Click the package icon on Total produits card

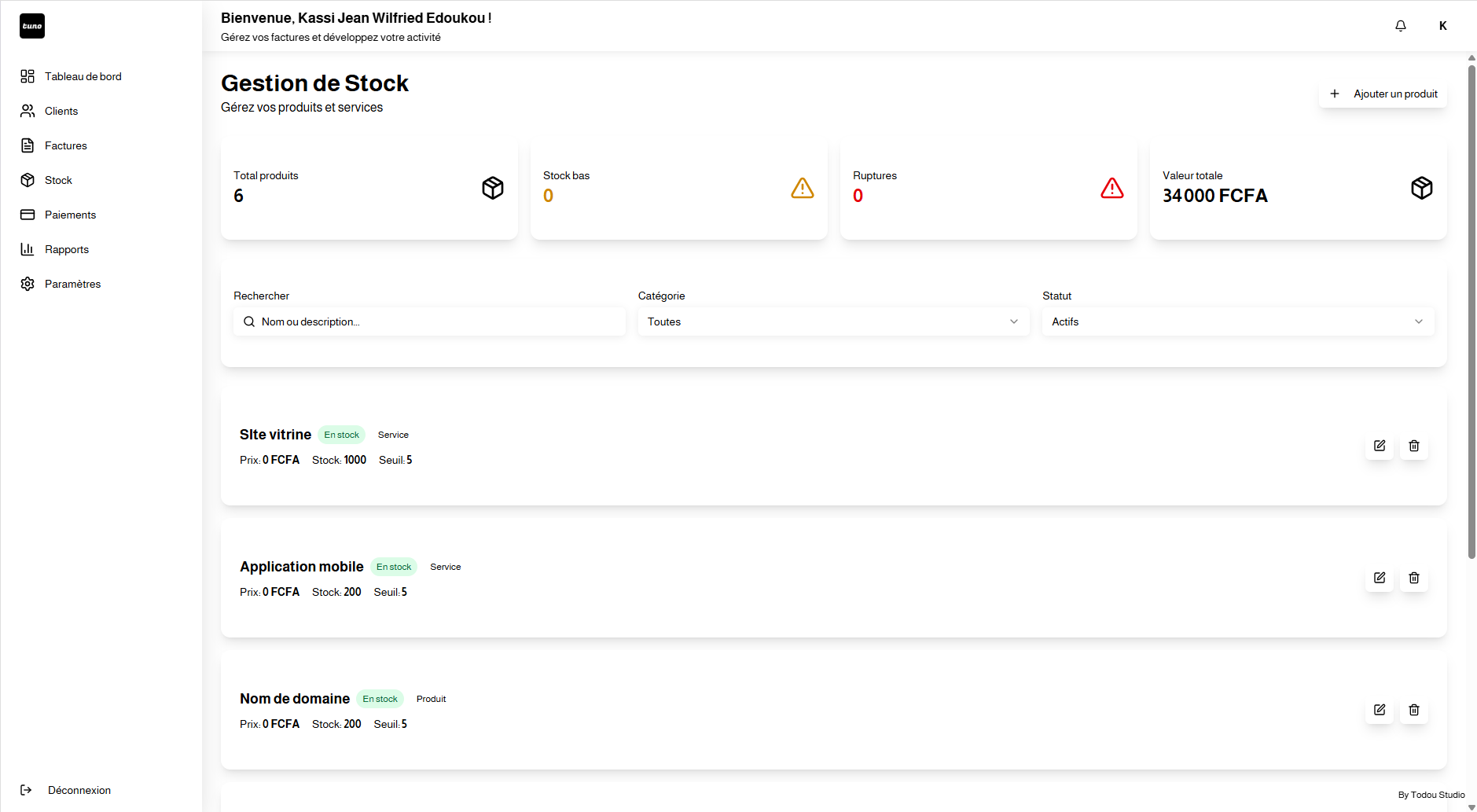(493, 188)
